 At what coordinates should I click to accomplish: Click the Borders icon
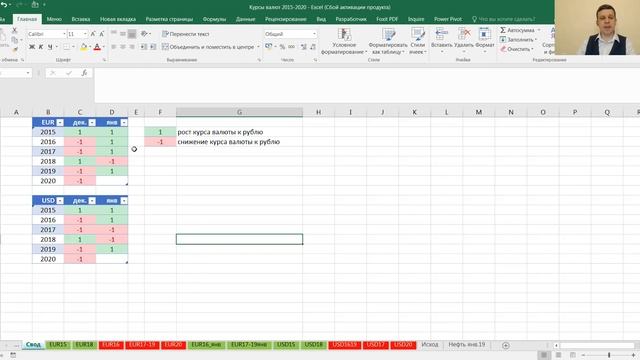(67, 47)
